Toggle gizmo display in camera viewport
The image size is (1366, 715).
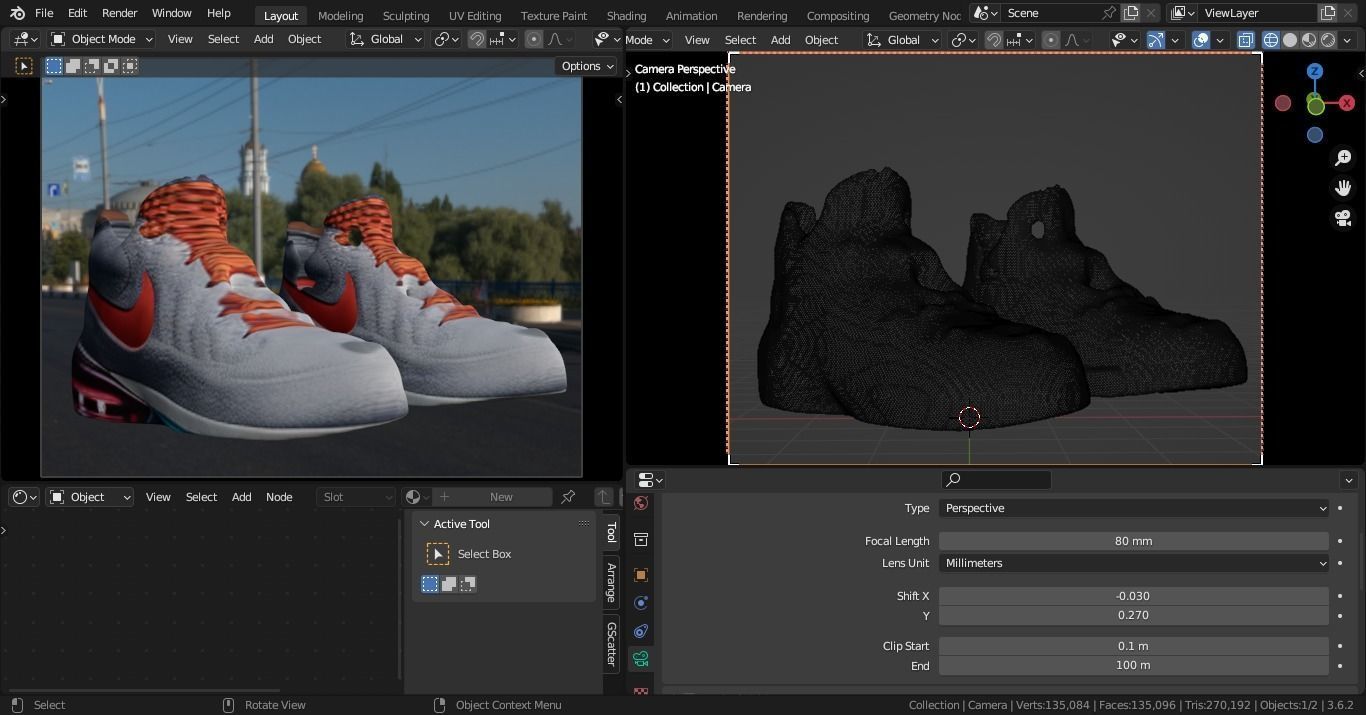(x=1155, y=40)
